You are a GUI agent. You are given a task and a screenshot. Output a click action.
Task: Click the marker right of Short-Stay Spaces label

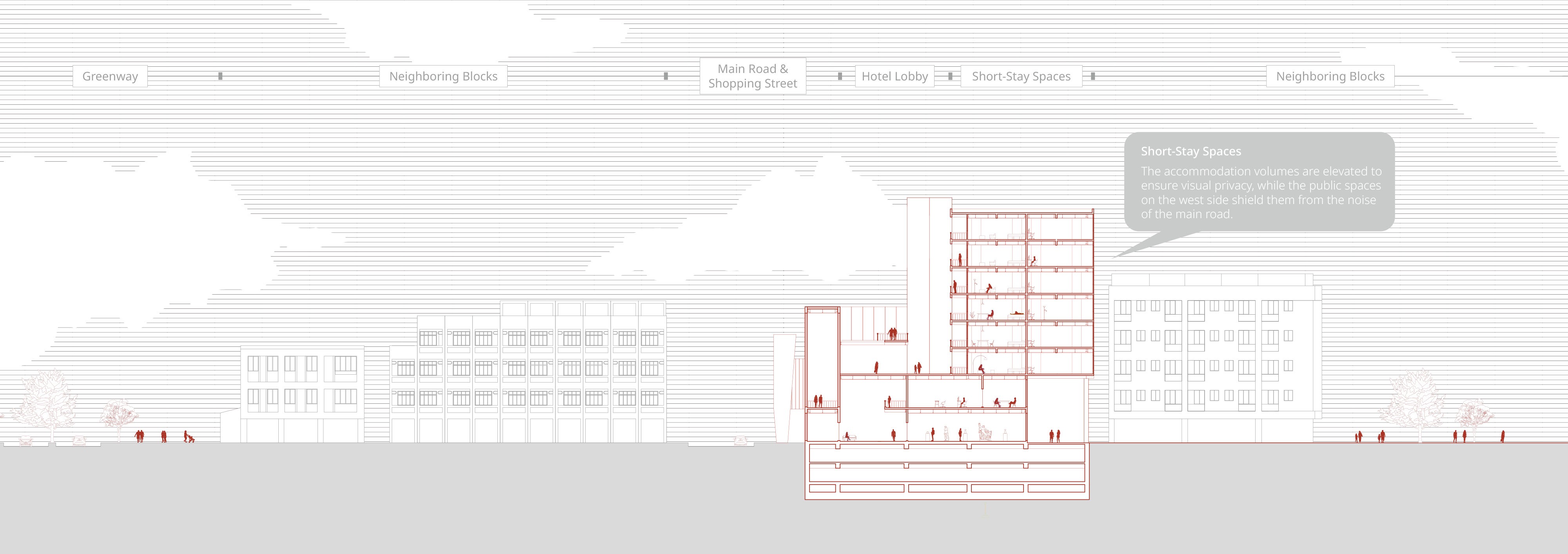tap(1093, 76)
